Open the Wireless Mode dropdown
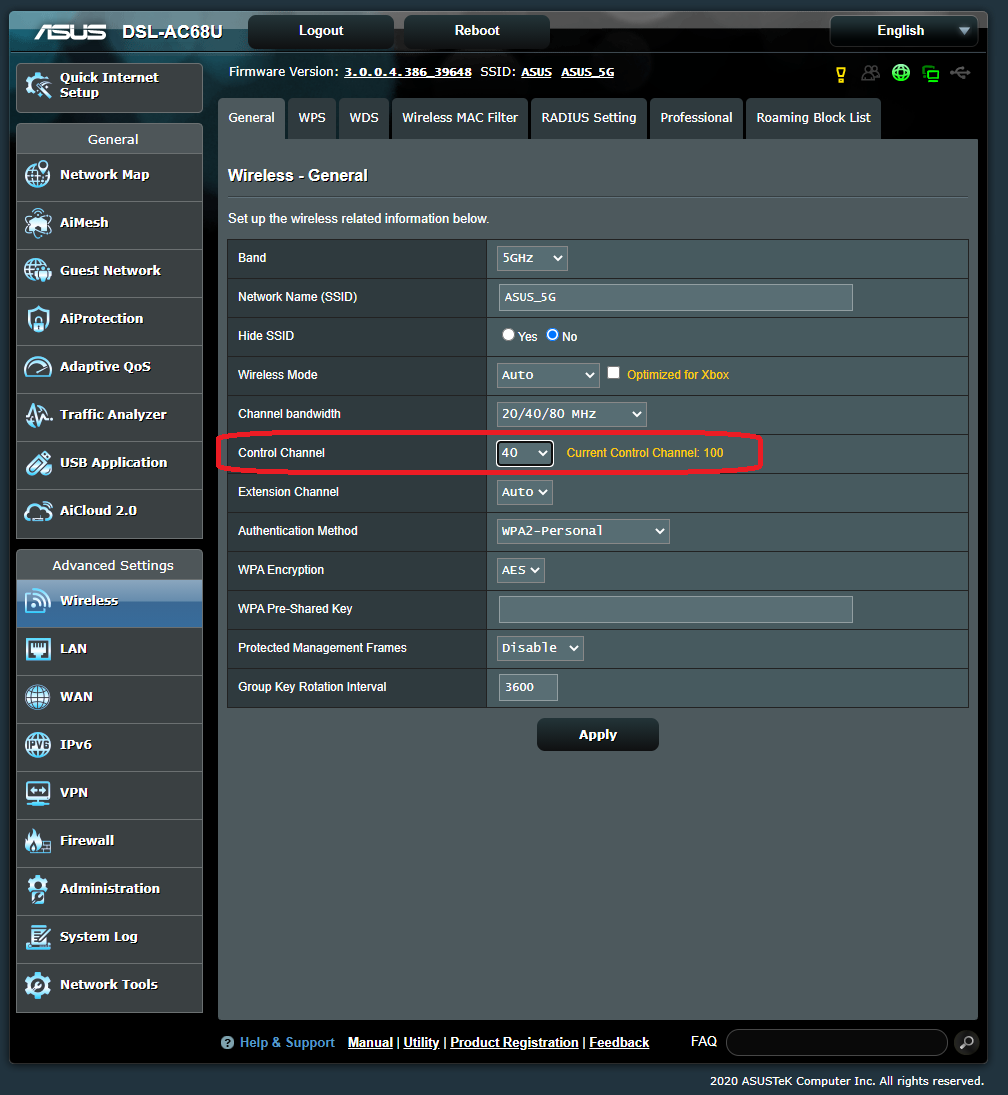The height and width of the screenshot is (1095, 1008). pyautogui.click(x=548, y=375)
